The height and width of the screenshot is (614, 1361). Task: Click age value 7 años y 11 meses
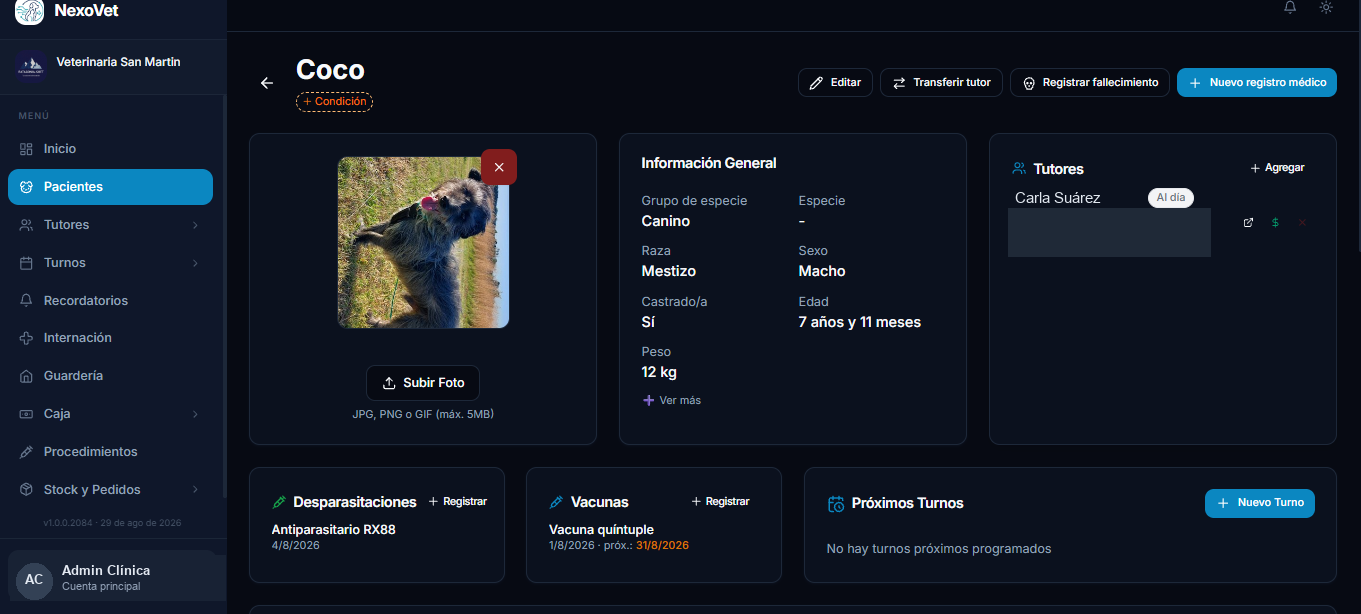(860, 322)
